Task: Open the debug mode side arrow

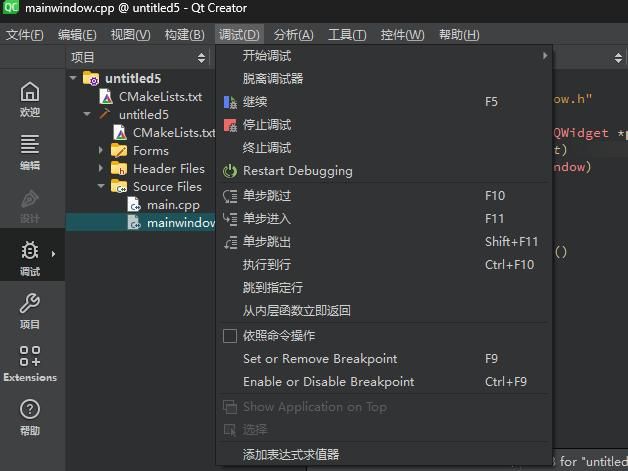Action: click(x=53, y=254)
